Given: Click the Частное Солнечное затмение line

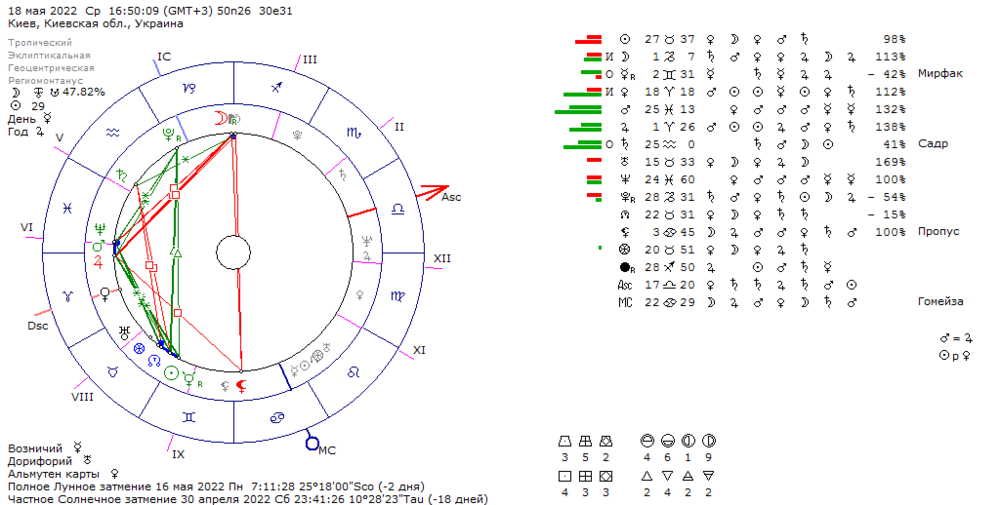Looking at the screenshot, I should (x=247, y=499).
